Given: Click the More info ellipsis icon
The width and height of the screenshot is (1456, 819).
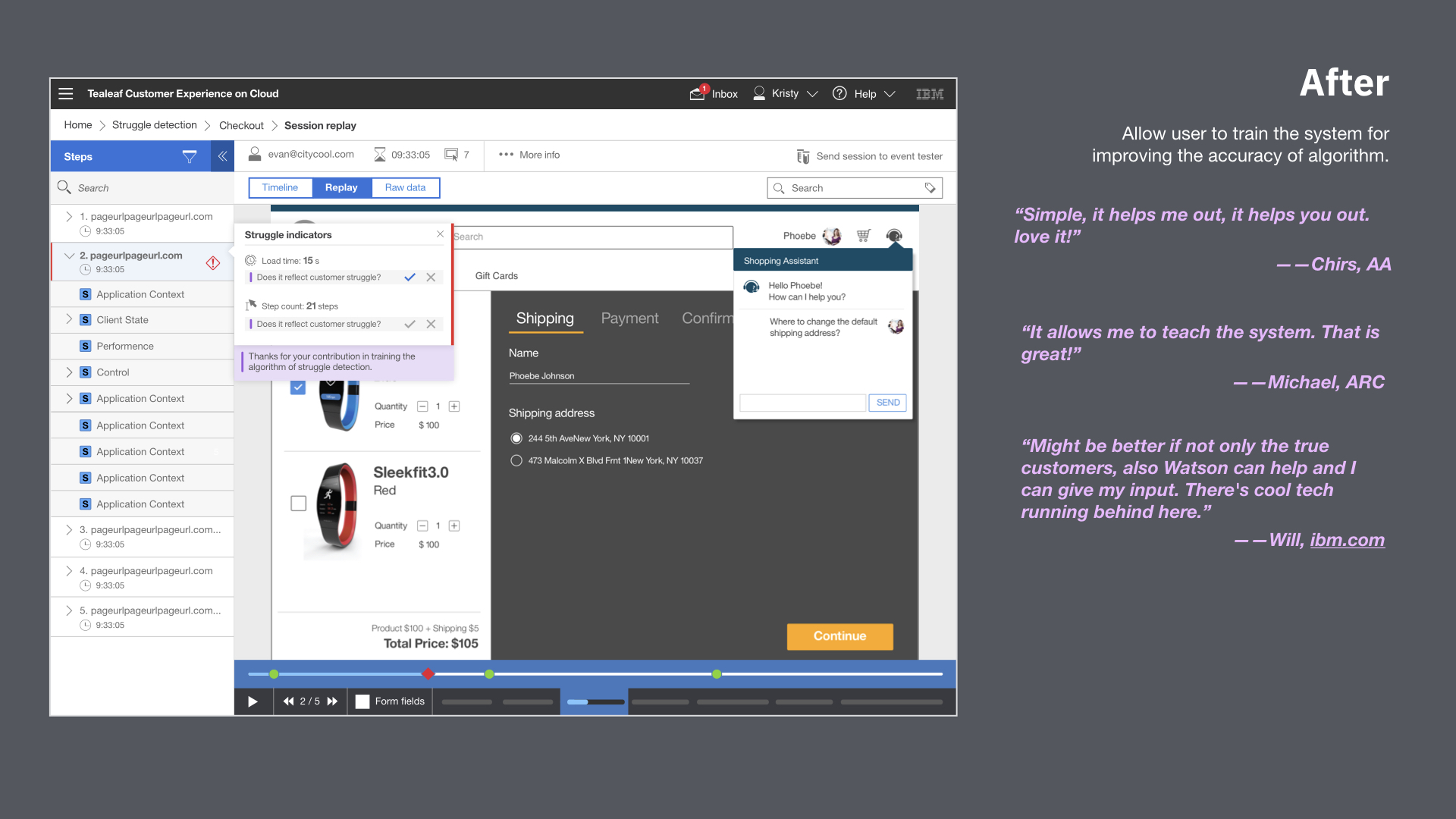Looking at the screenshot, I should (x=506, y=155).
